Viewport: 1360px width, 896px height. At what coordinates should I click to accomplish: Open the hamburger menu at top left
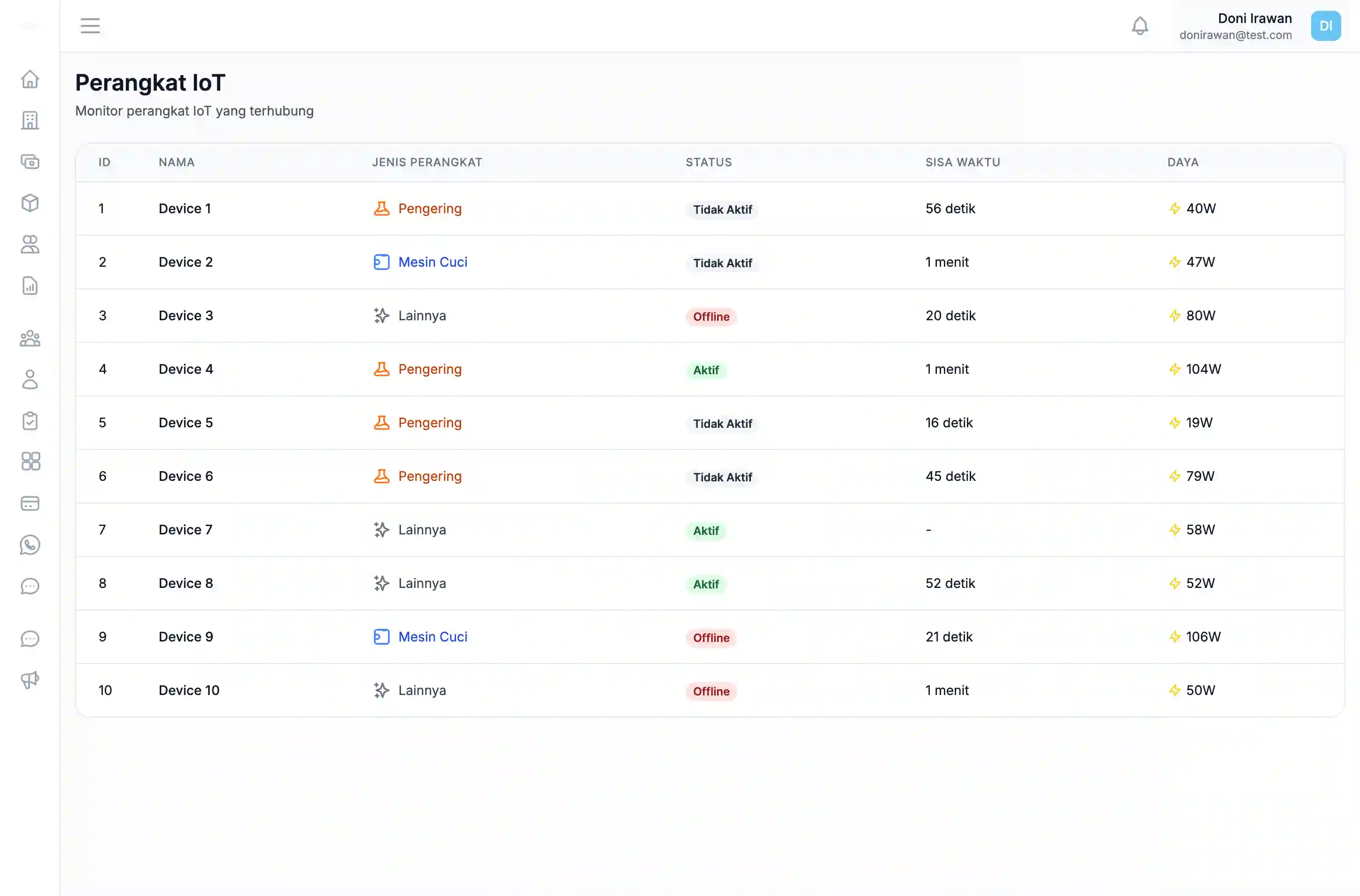pos(90,26)
